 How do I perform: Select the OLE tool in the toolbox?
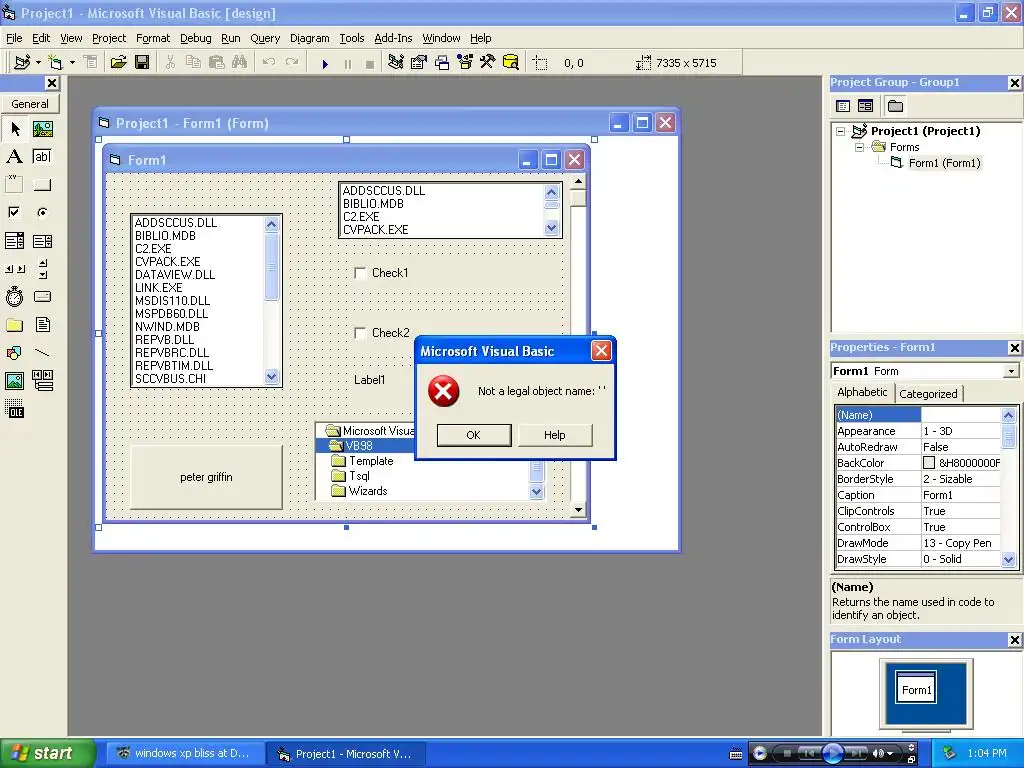click(x=14, y=408)
